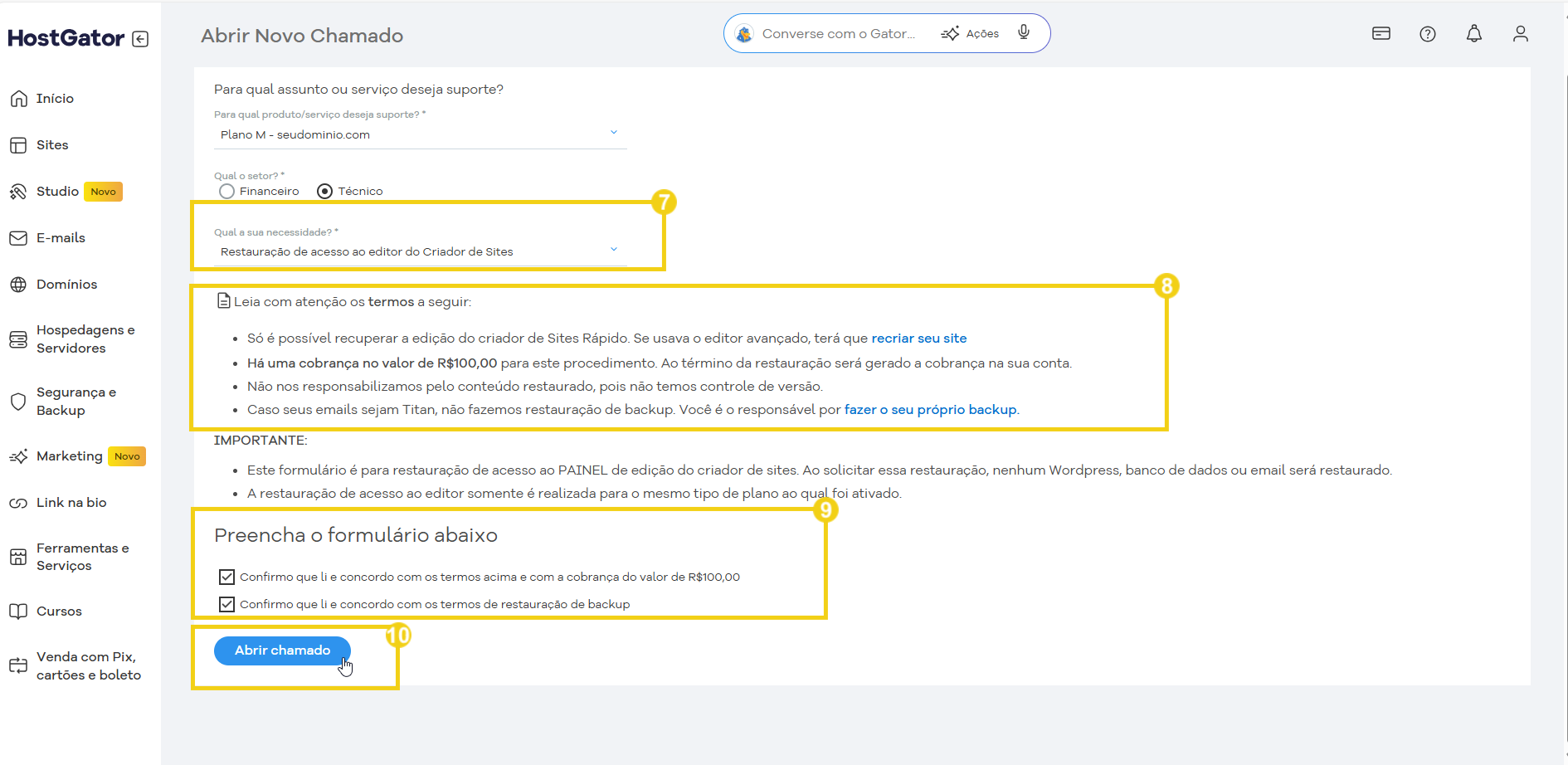The image size is (1568, 765).
Task: Open Venda com Pix, cartões e boleto
Action: pyautogui.click(x=89, y=665)
